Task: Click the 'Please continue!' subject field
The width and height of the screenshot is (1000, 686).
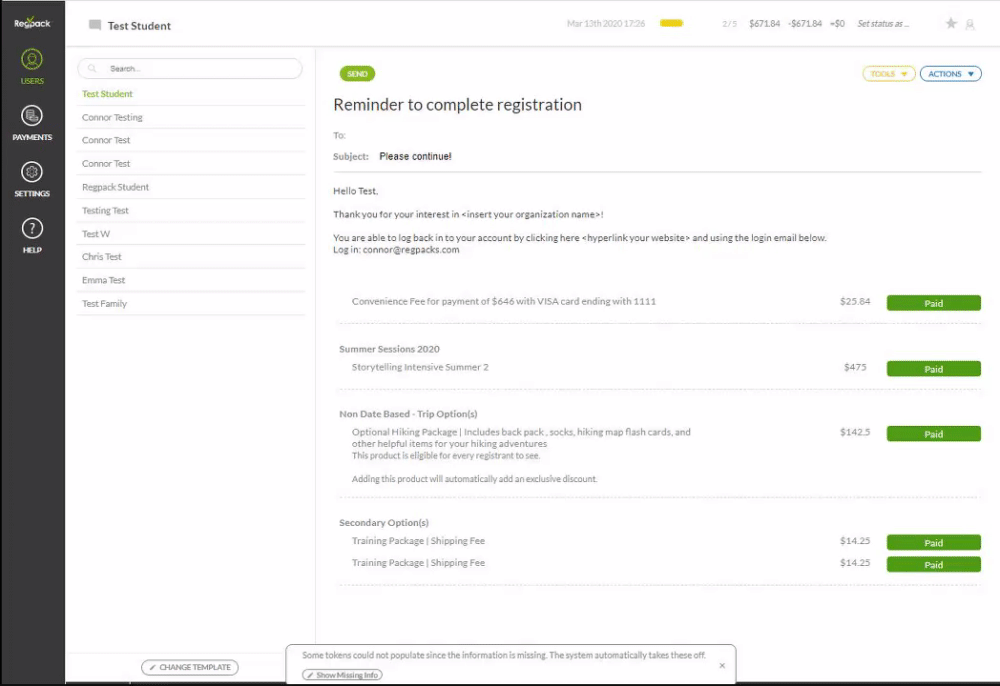Action: click(415, 156)
